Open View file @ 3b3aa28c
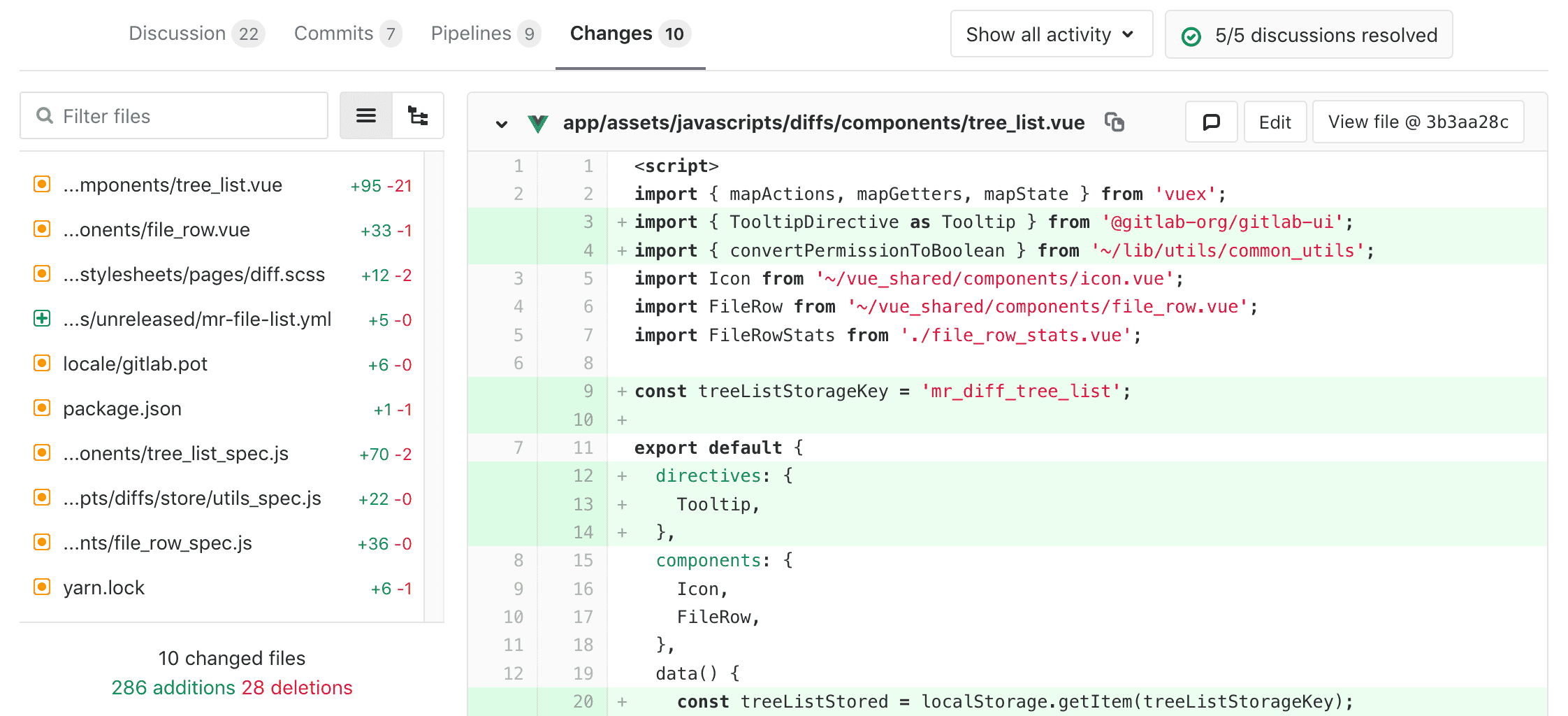 click(x=1418, y=121)
